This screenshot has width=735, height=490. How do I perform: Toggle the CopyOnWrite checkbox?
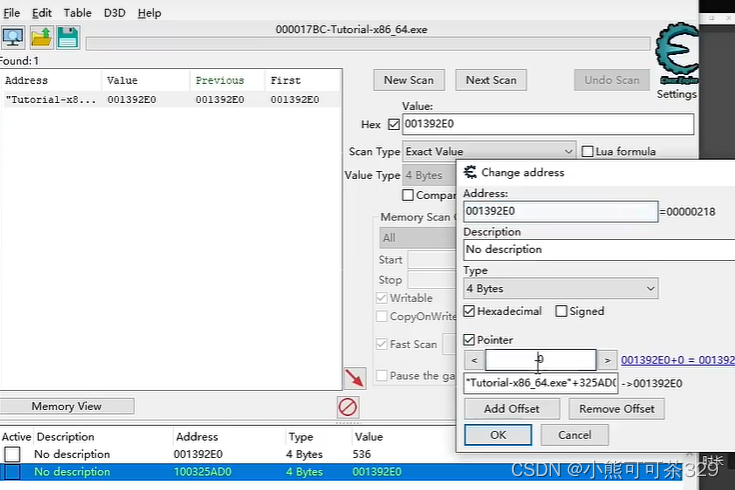382,317
